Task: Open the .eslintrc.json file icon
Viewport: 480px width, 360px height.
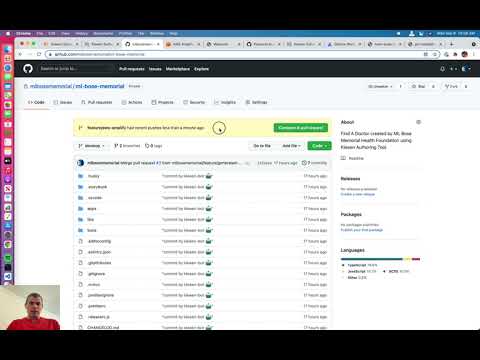Action: (80, 252)
